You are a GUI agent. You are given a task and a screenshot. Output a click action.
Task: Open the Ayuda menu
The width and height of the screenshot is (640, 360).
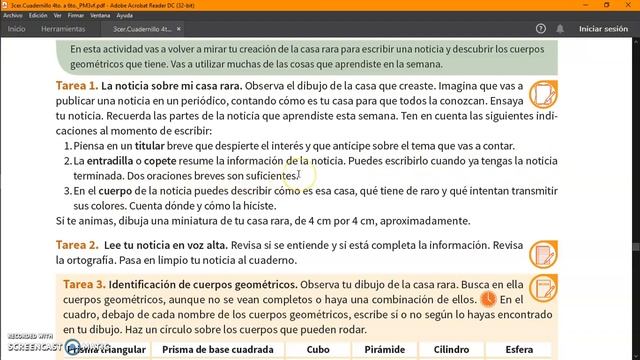point(124,16)
